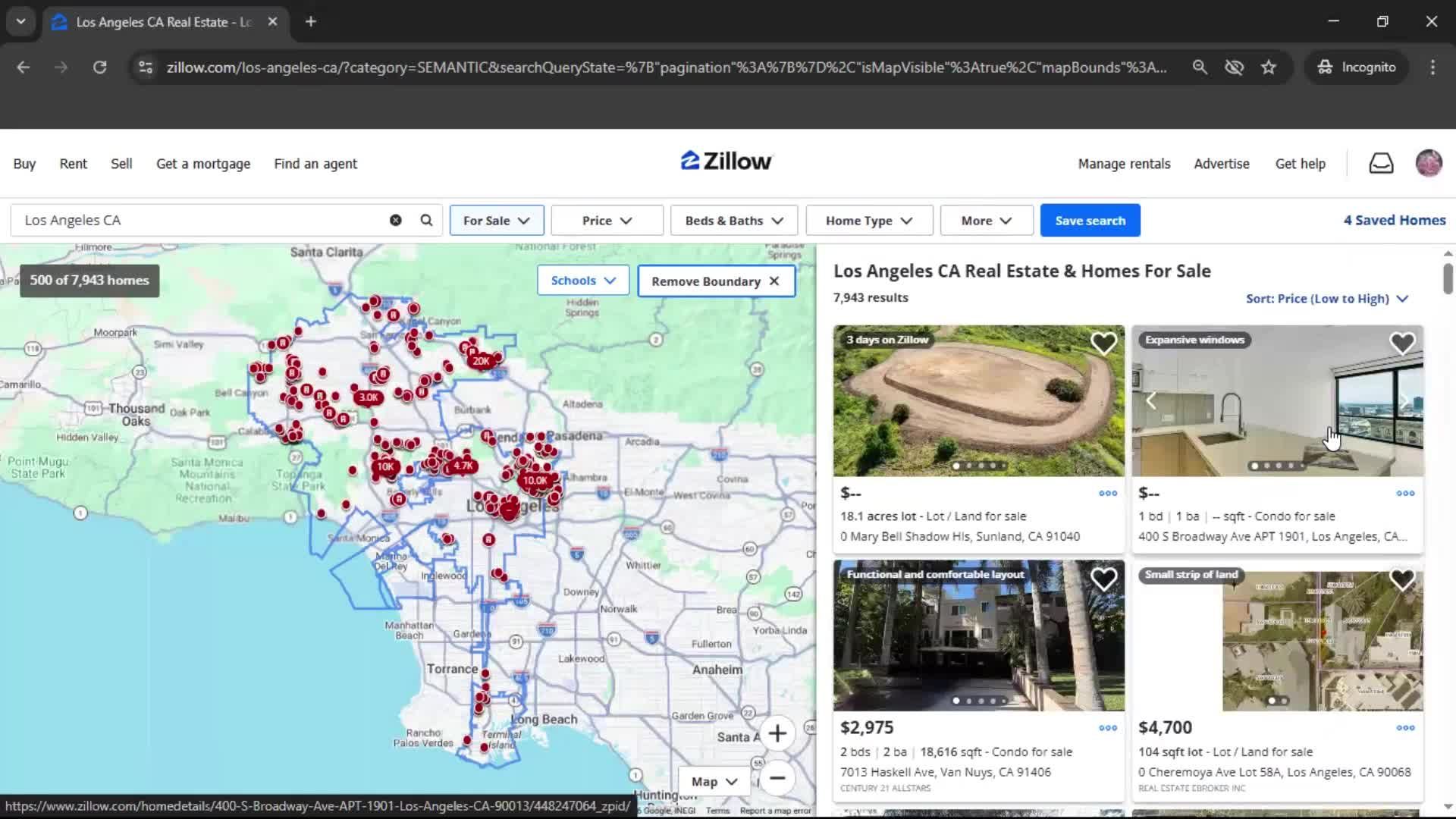Zoom in on the map with plus button
This screenshot has height=819, width=1456.
778,733
